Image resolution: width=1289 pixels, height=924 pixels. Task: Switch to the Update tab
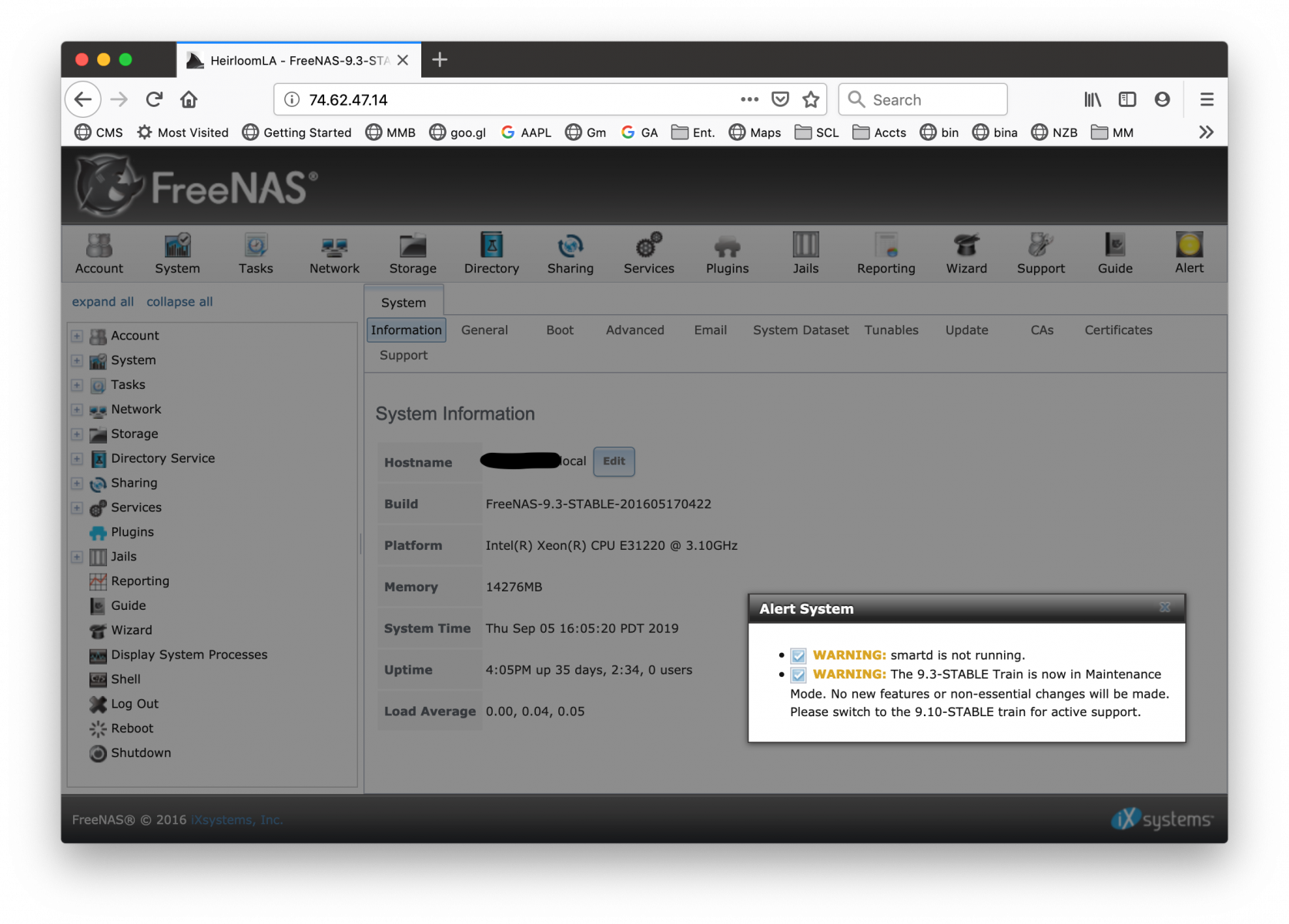point(966,330)
